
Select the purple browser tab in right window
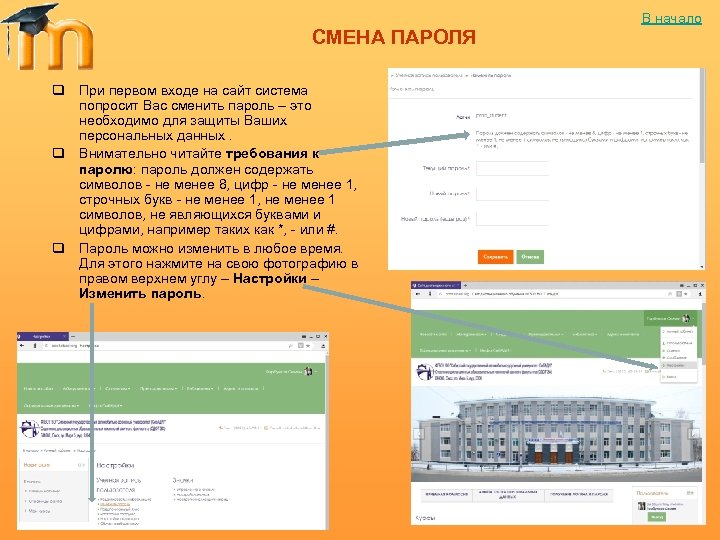tap(436, 286)
